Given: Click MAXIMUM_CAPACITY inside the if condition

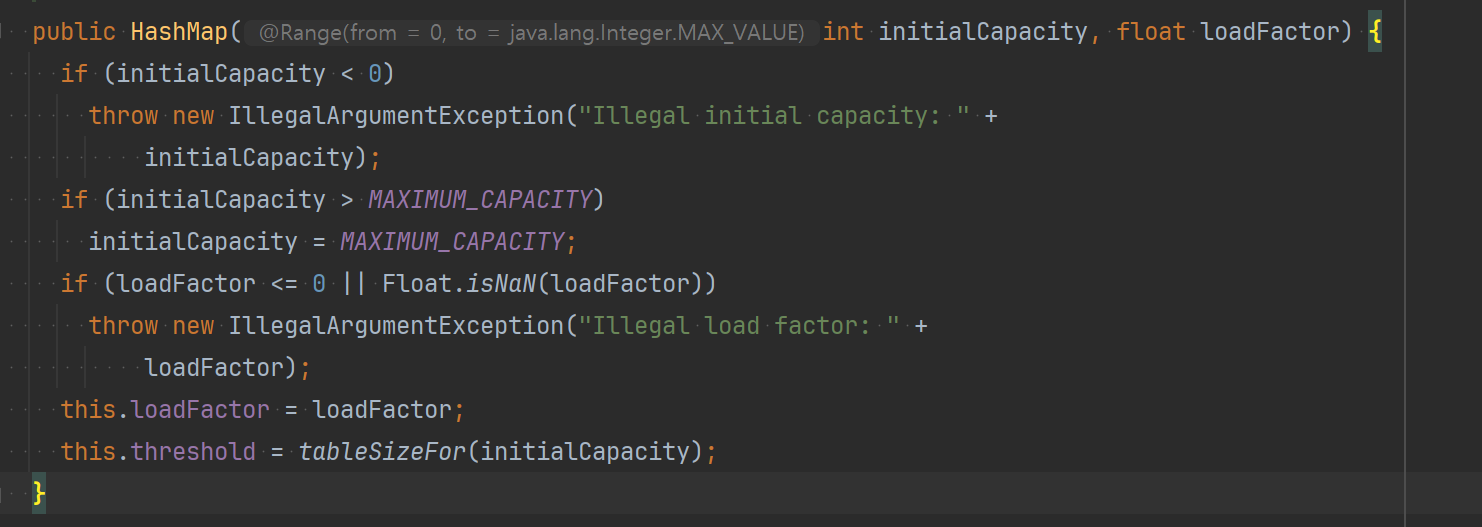Looking at the screenshot, I should point(480,200).
